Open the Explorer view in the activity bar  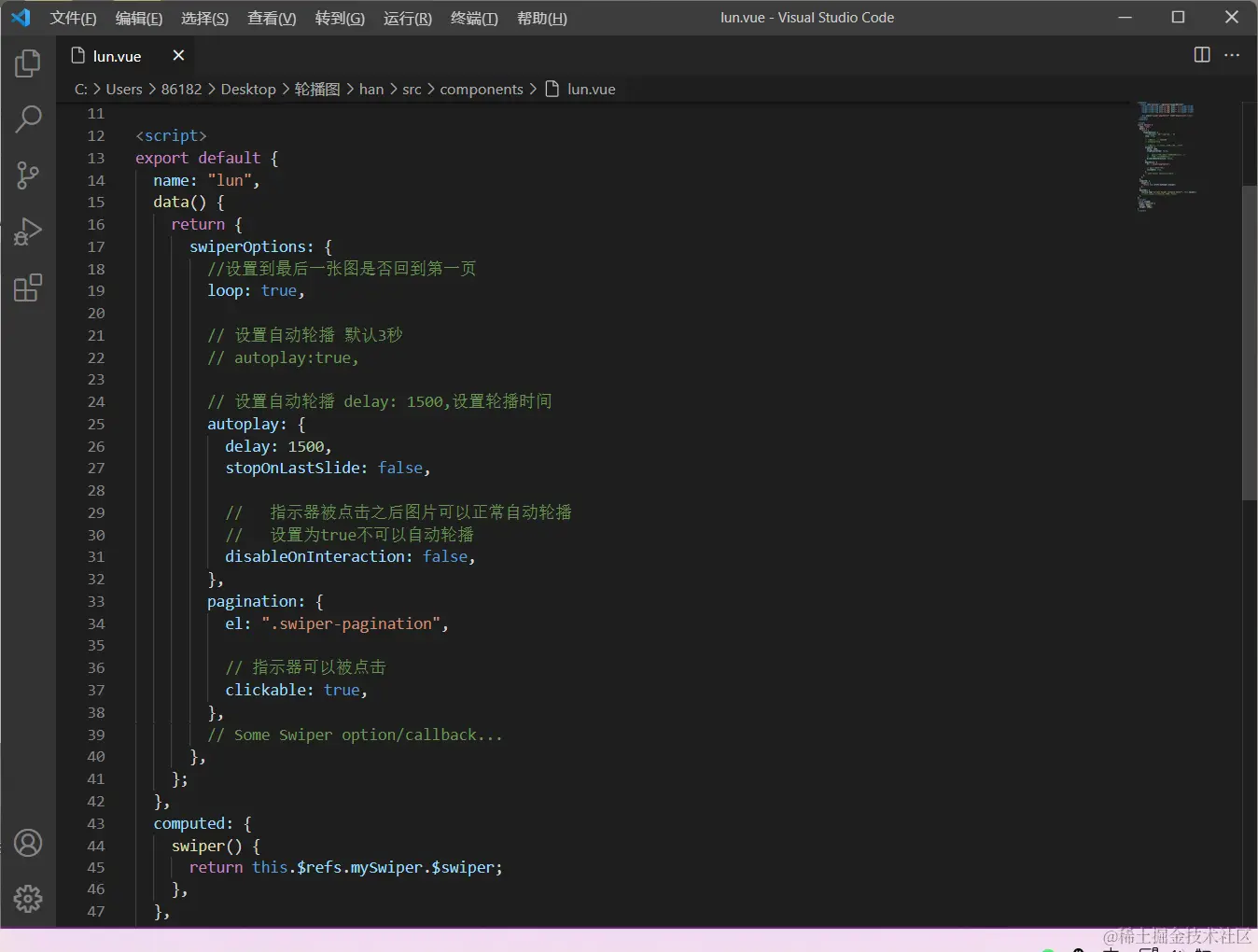point(28,63)
